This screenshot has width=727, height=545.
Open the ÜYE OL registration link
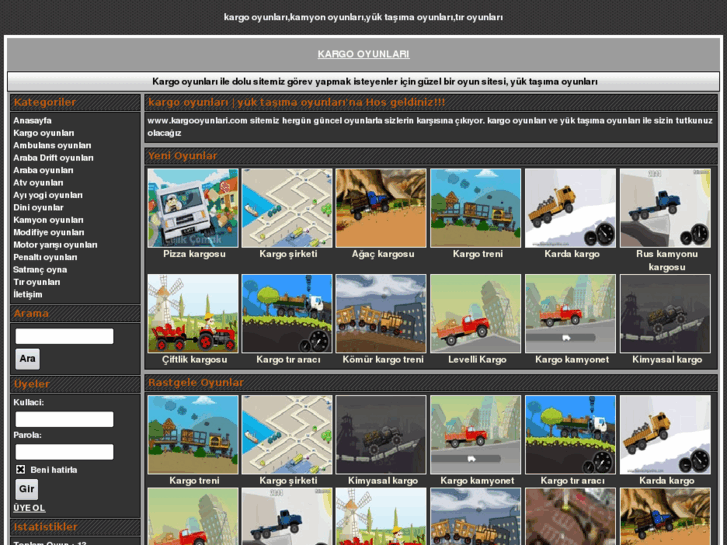(x=29, y=508)
